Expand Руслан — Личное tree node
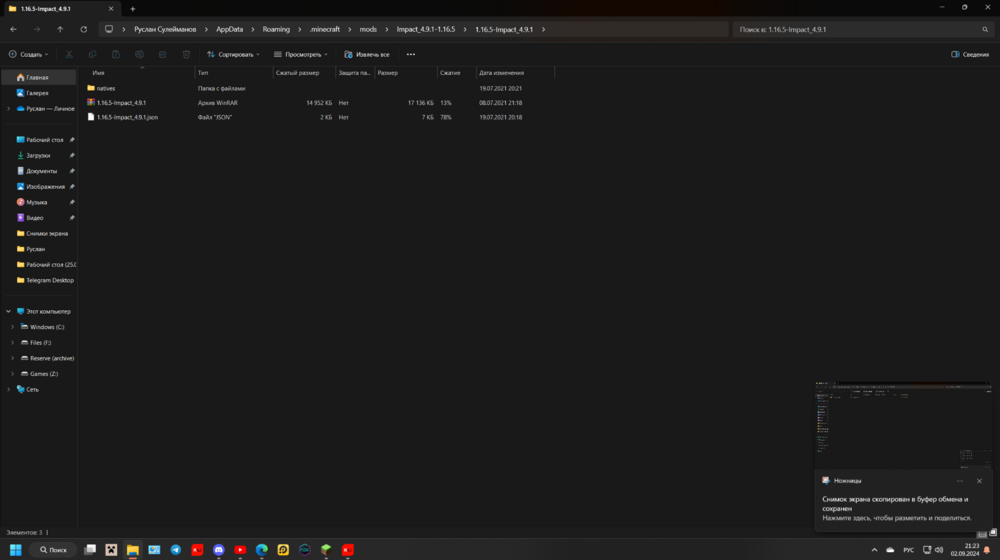Image resolution: width=1000 pixels, height=560 pixels. [x=8, y=109]
